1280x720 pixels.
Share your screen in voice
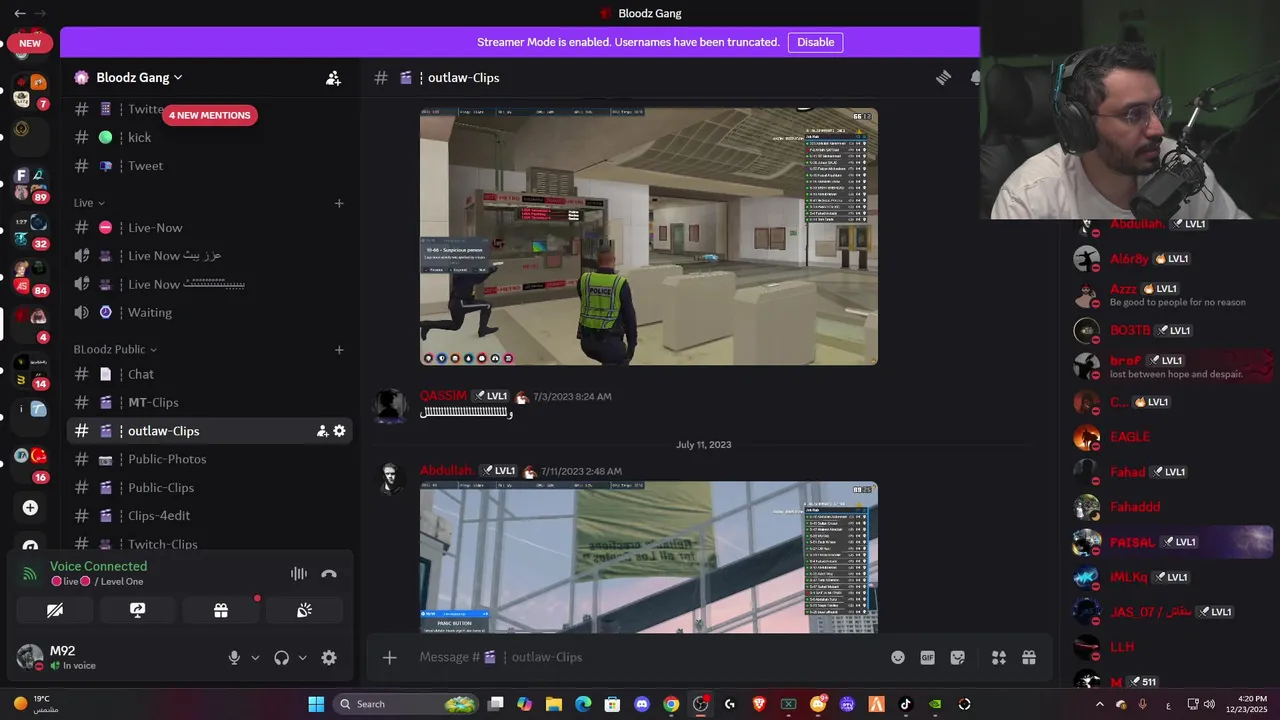(x=138, y=610)
